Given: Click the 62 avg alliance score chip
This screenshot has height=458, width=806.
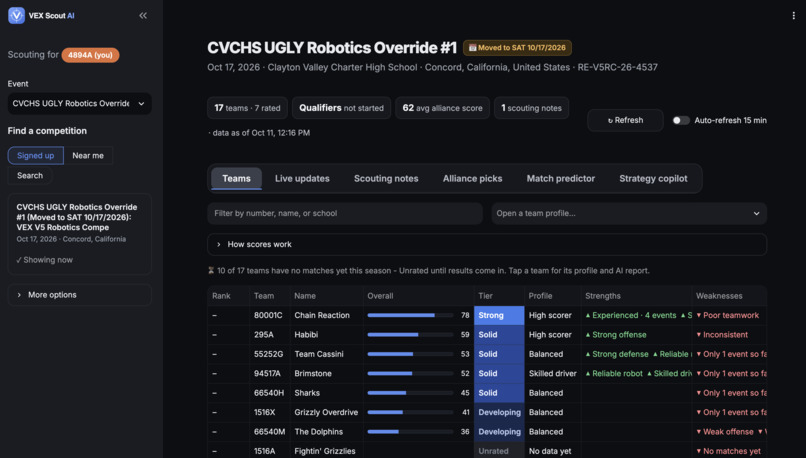Looking at the screenshot, I should (443, 108).
